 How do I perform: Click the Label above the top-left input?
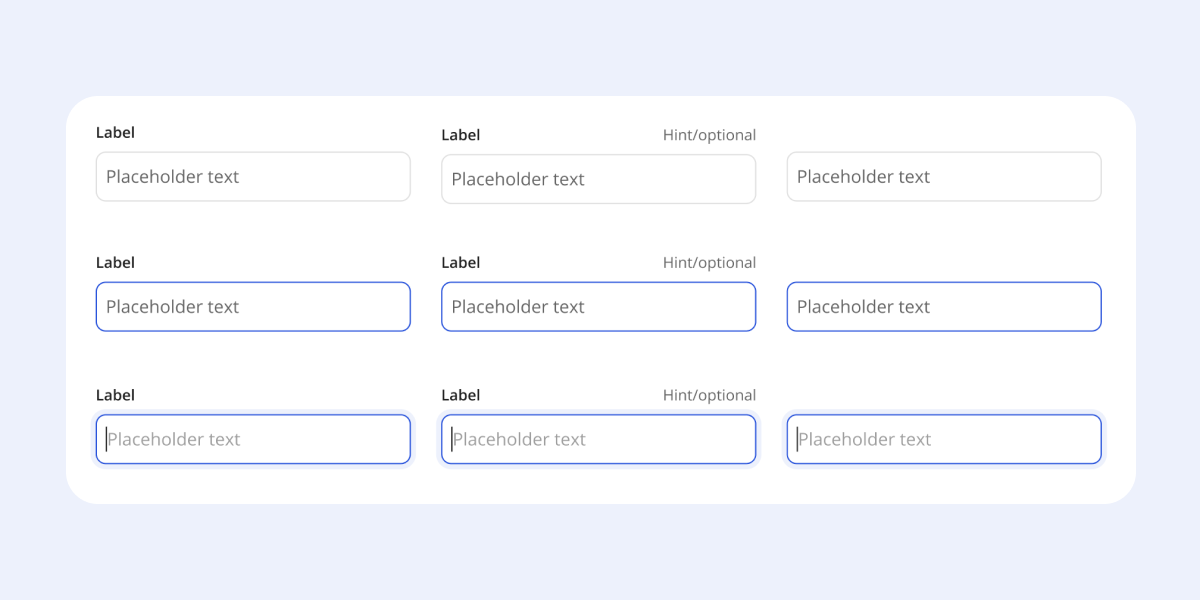pyautogui.click(x=115, y=132)
